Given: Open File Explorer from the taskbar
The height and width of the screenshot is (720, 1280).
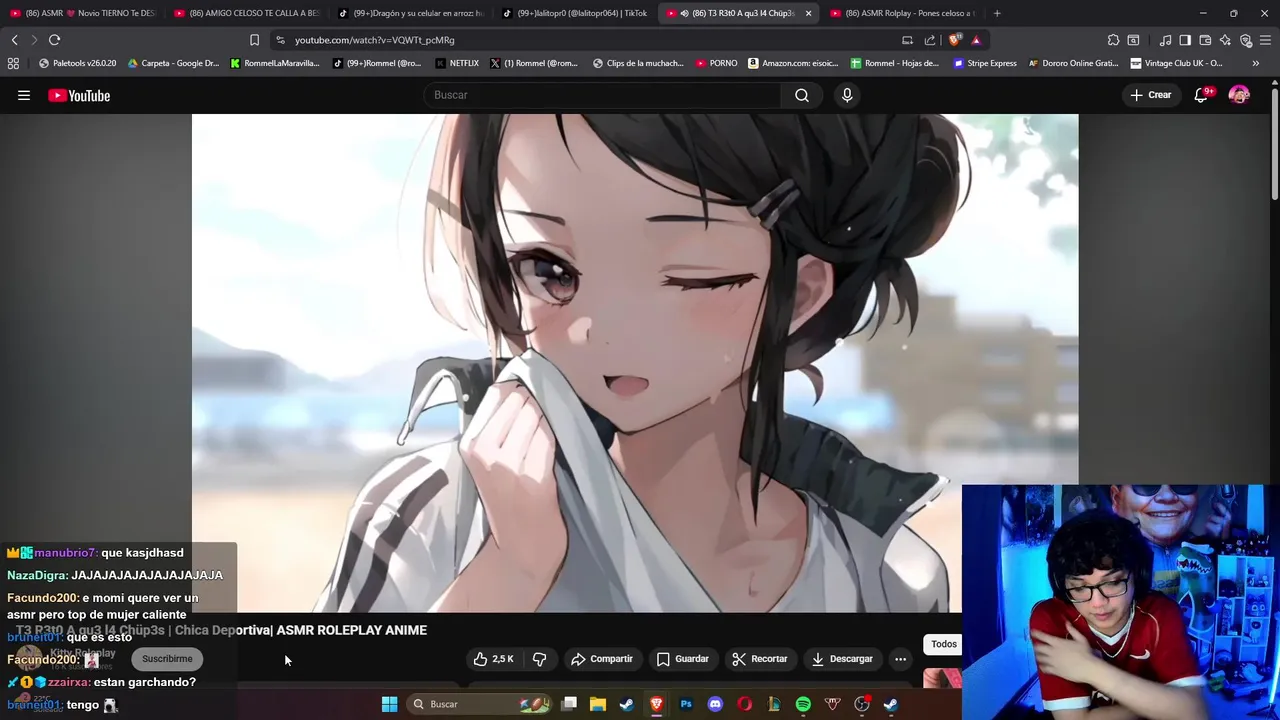Looking at the screenshot, I should click(598, 704).
